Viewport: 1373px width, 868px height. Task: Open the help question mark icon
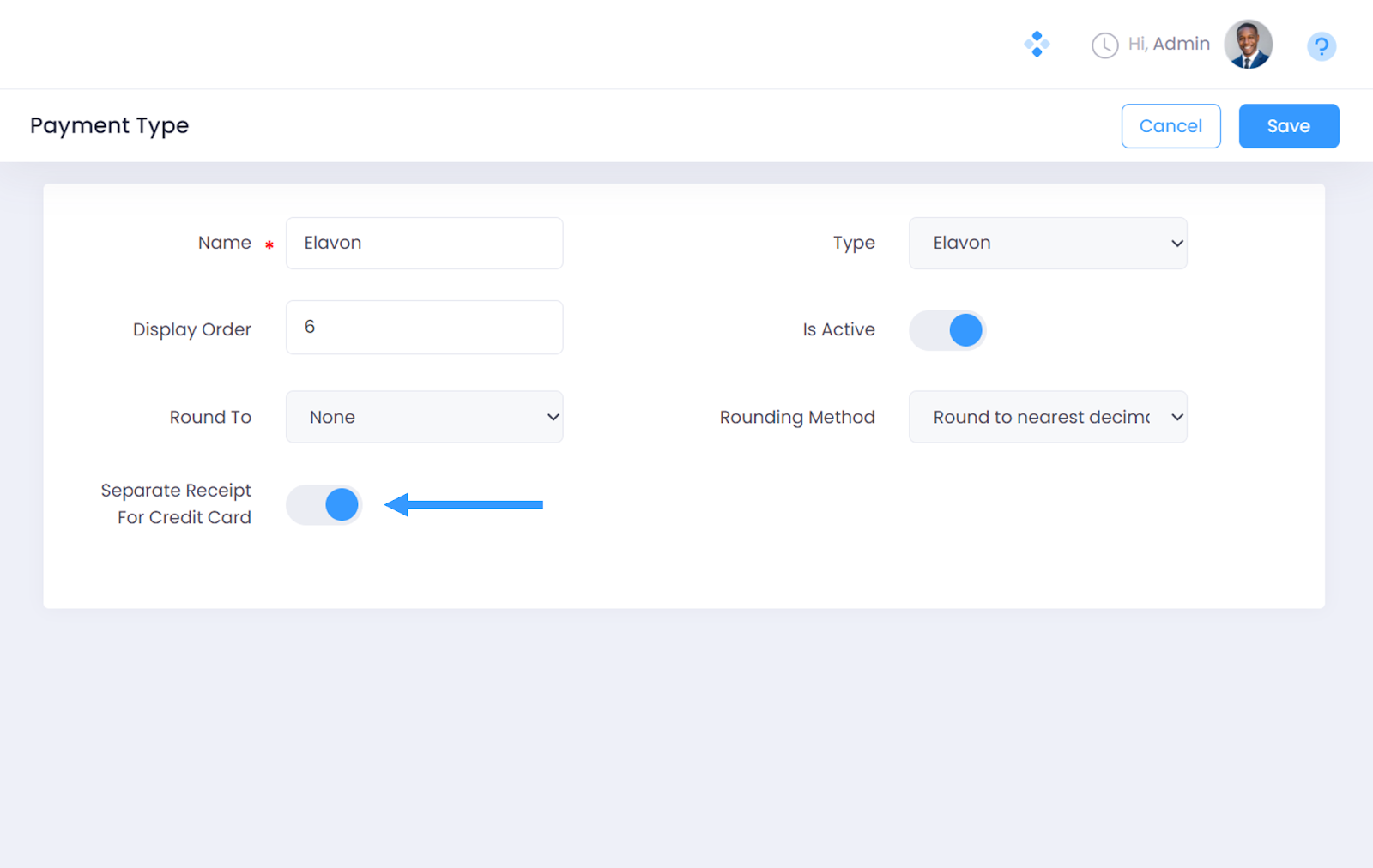pyautogui.click(x=1321, y=46)
